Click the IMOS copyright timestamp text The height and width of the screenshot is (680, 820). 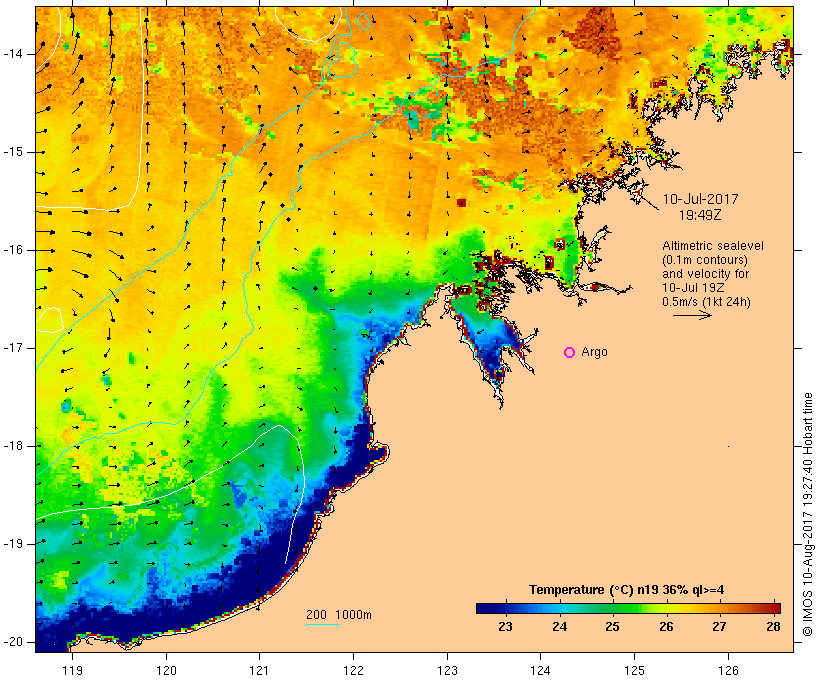[808, 514]
